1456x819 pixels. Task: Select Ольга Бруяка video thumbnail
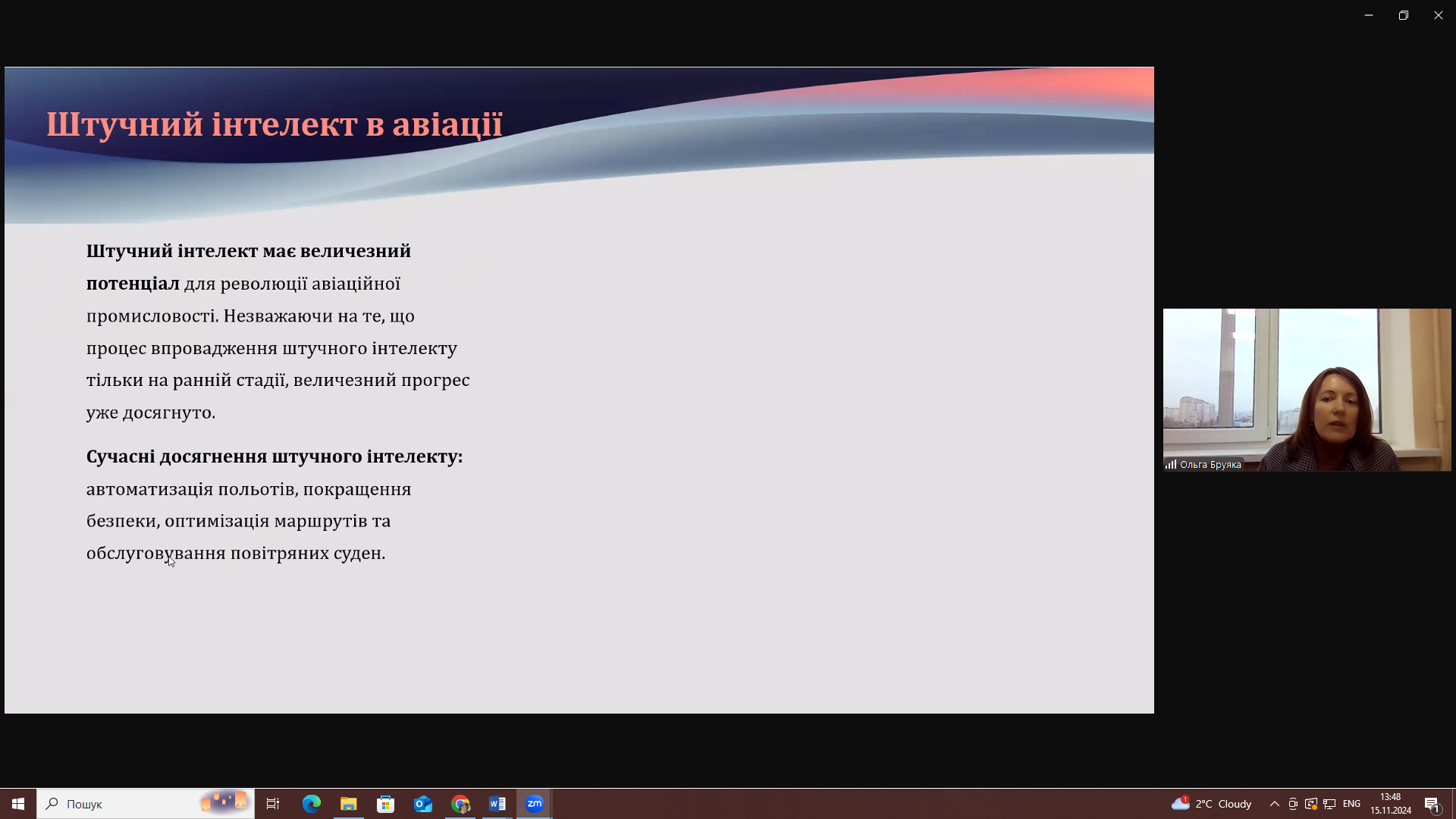(x=1307, y=390)
